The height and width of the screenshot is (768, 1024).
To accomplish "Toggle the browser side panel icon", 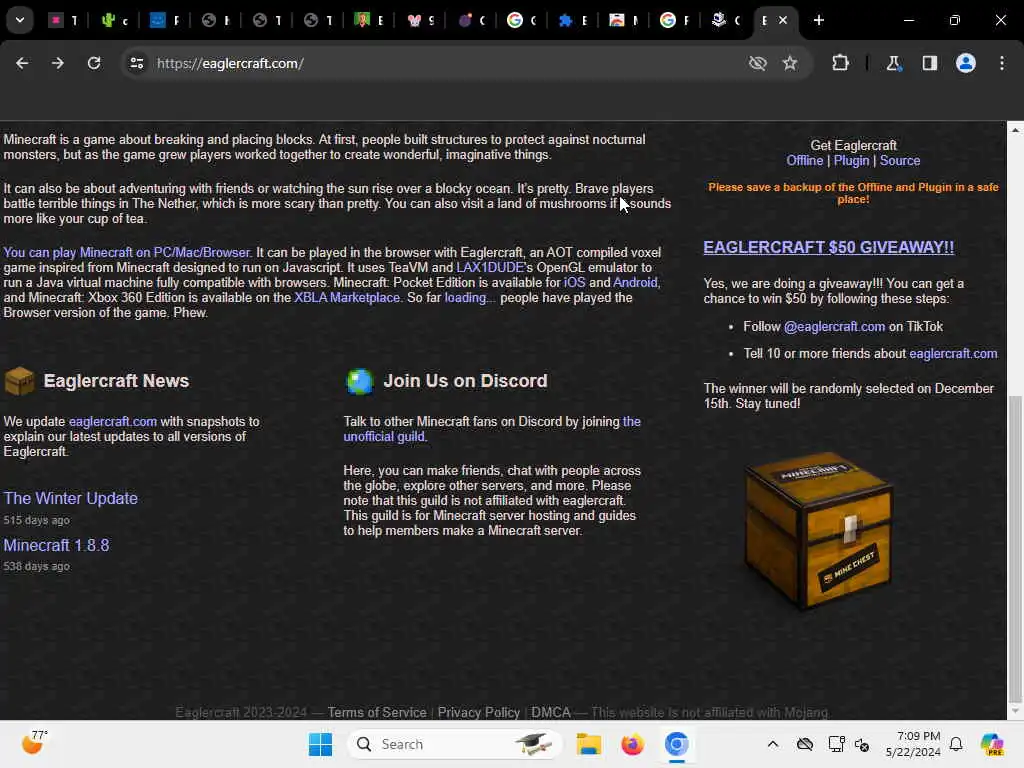I will 930,63.
